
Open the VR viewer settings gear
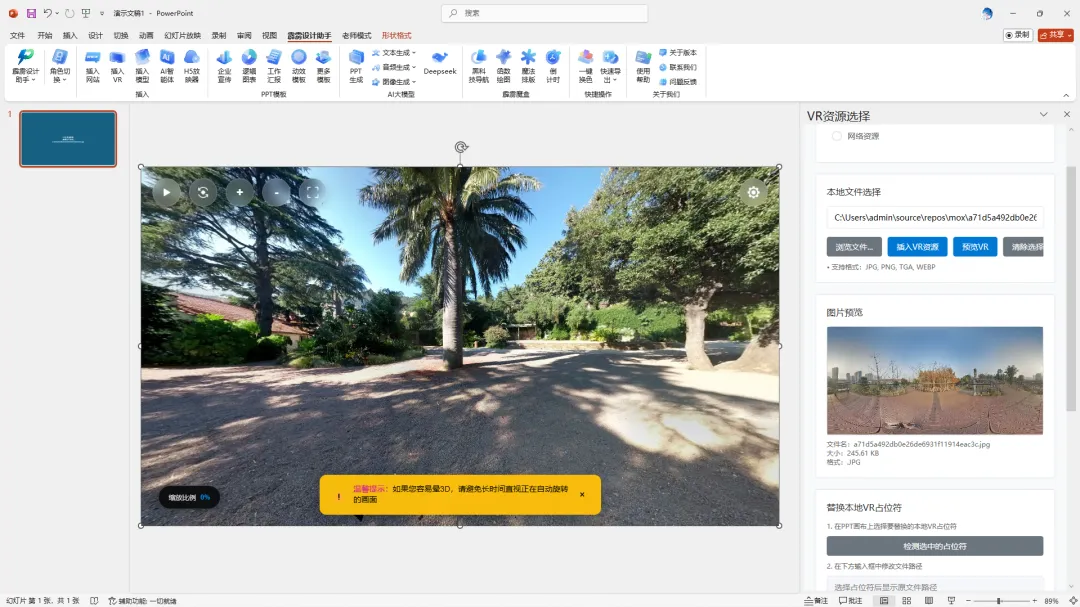(754, 192)
